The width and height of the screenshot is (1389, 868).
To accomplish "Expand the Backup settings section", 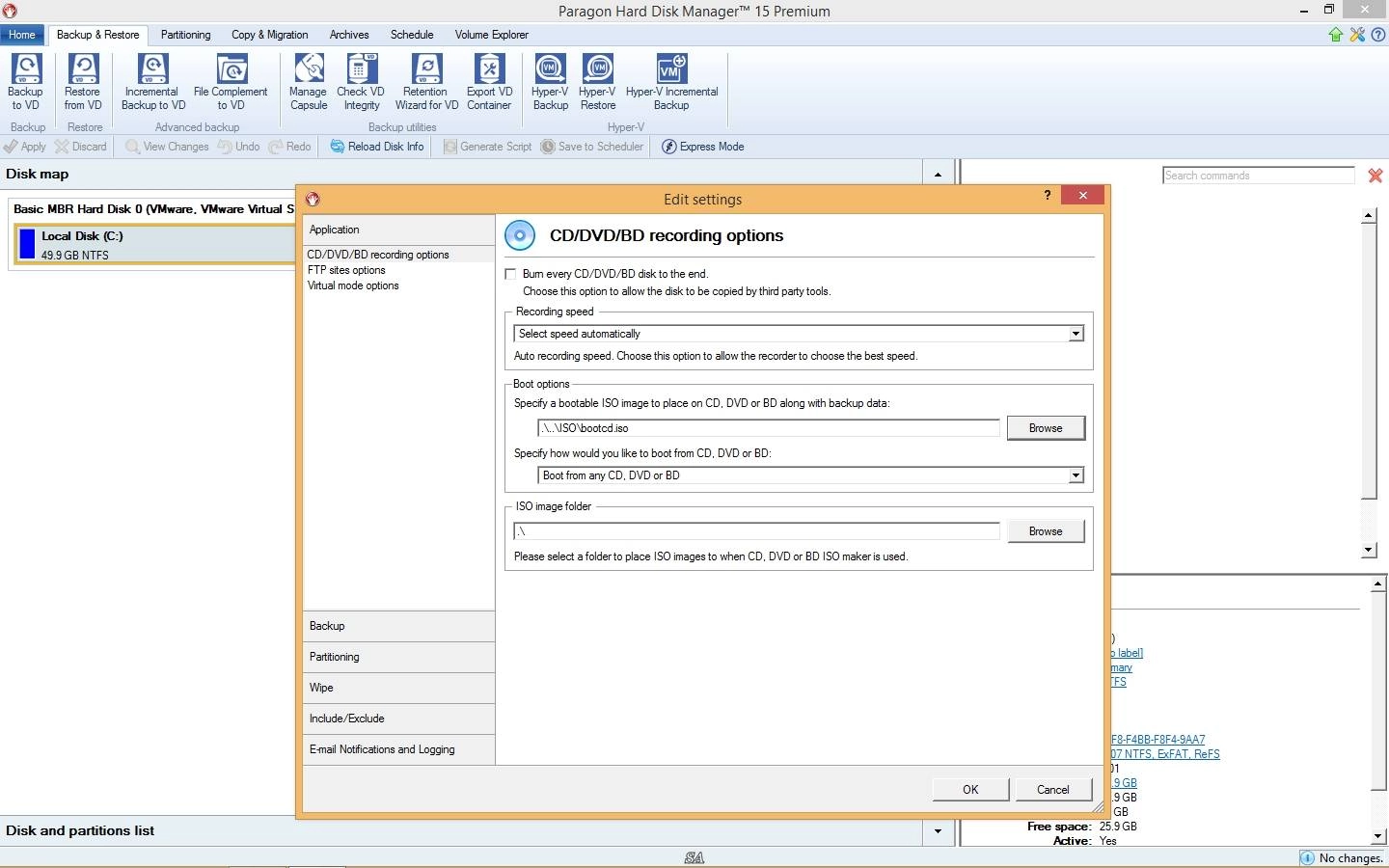I will (398, 626).
